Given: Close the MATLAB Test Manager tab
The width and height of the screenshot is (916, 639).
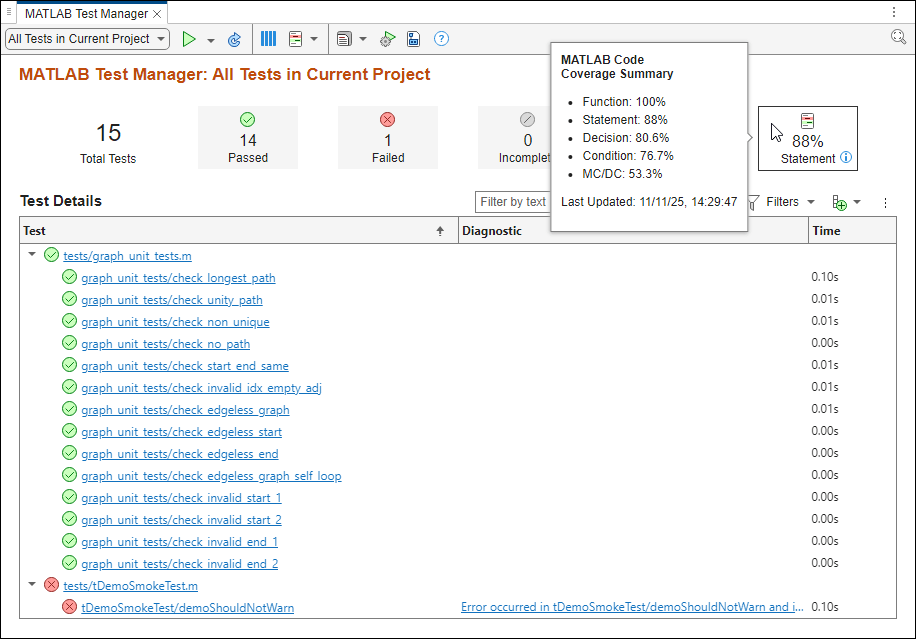Looking at the screenshot, I should pyautogui.click(x=157, y=13).
